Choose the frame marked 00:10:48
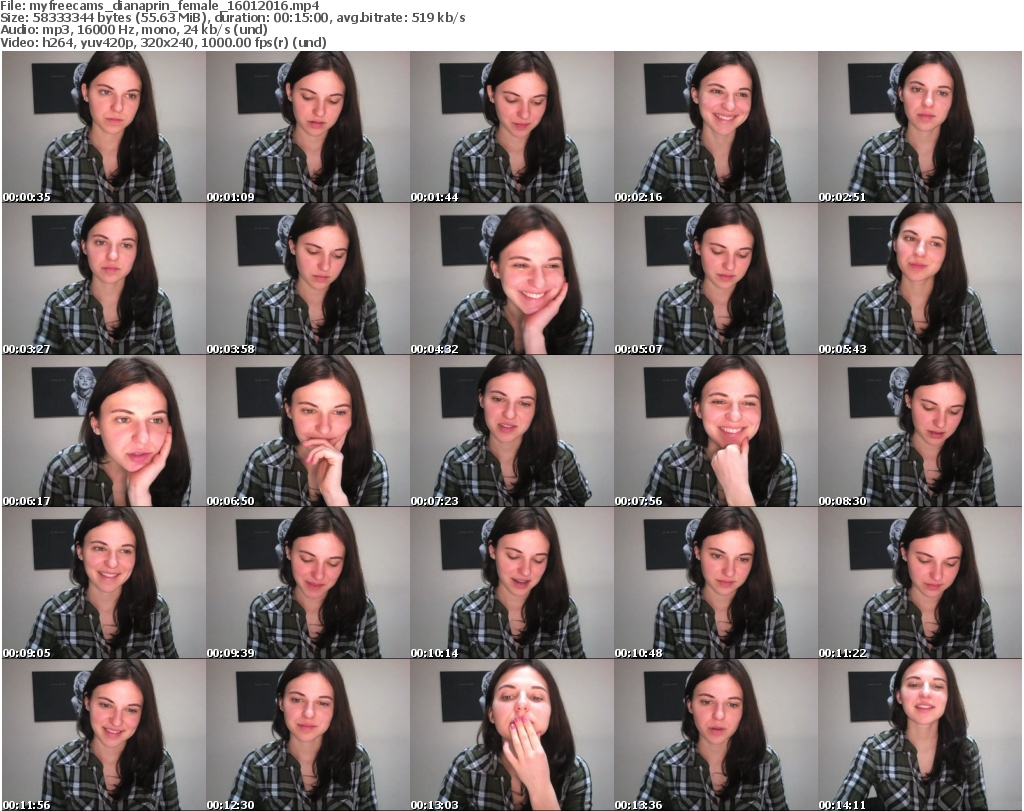Screen dimensions: 1024x811 (716, 583)
